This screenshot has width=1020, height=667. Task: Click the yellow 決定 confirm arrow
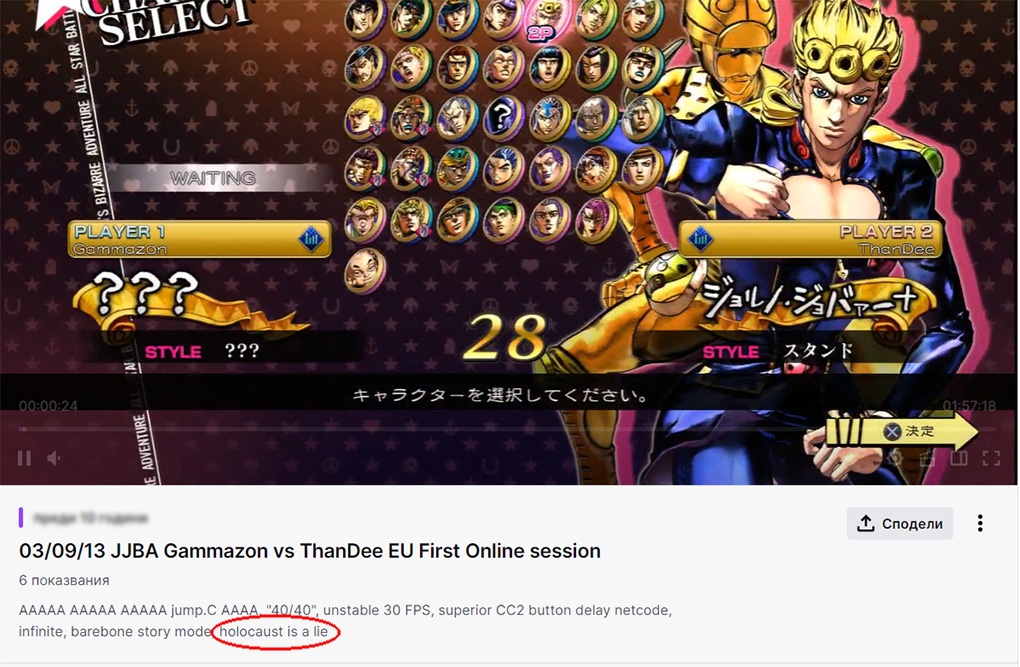(902, 431)
